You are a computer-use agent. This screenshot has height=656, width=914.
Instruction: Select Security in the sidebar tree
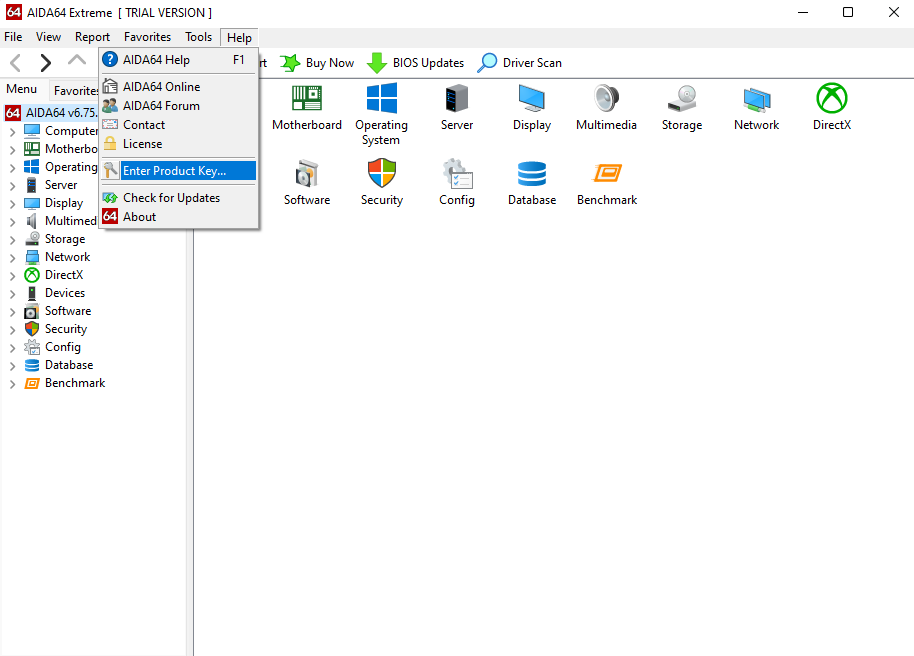[66, 329]
